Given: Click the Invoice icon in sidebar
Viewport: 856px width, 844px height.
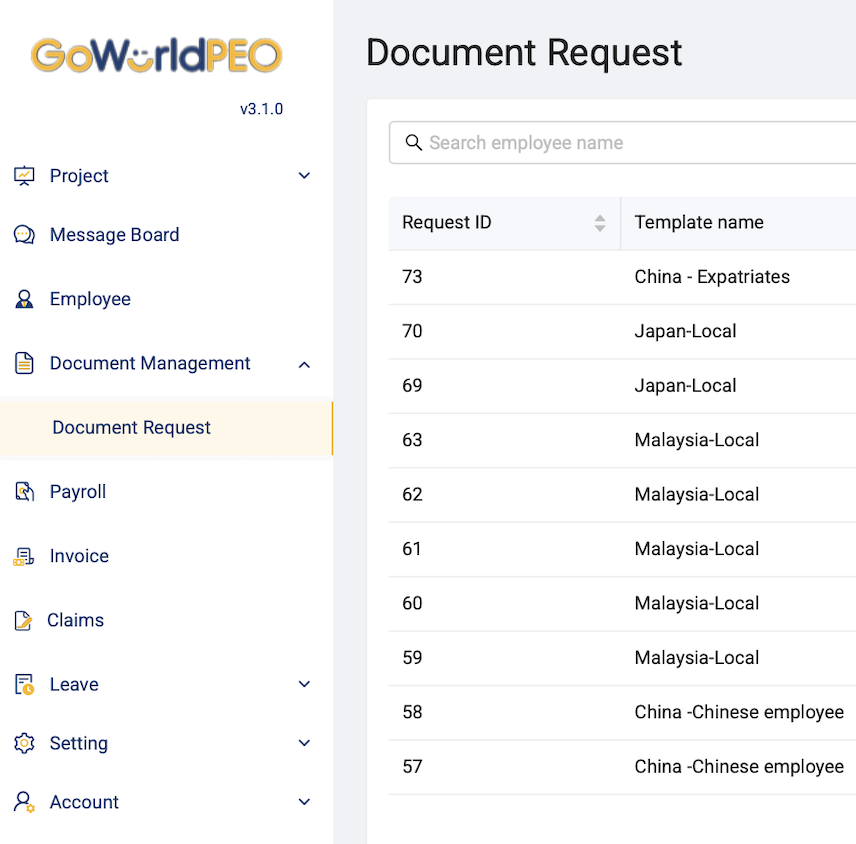Looking at the screenshot, I should 24,557.
